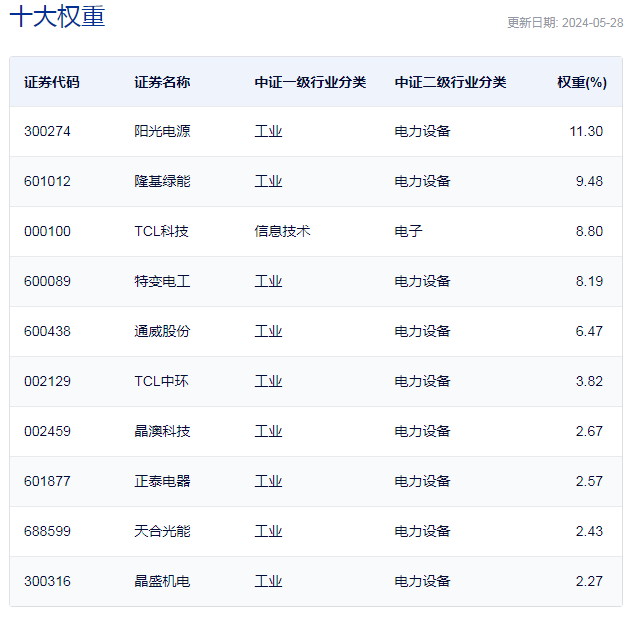Click 电力设备 in the 正泰电器 row

coord(423,481)
